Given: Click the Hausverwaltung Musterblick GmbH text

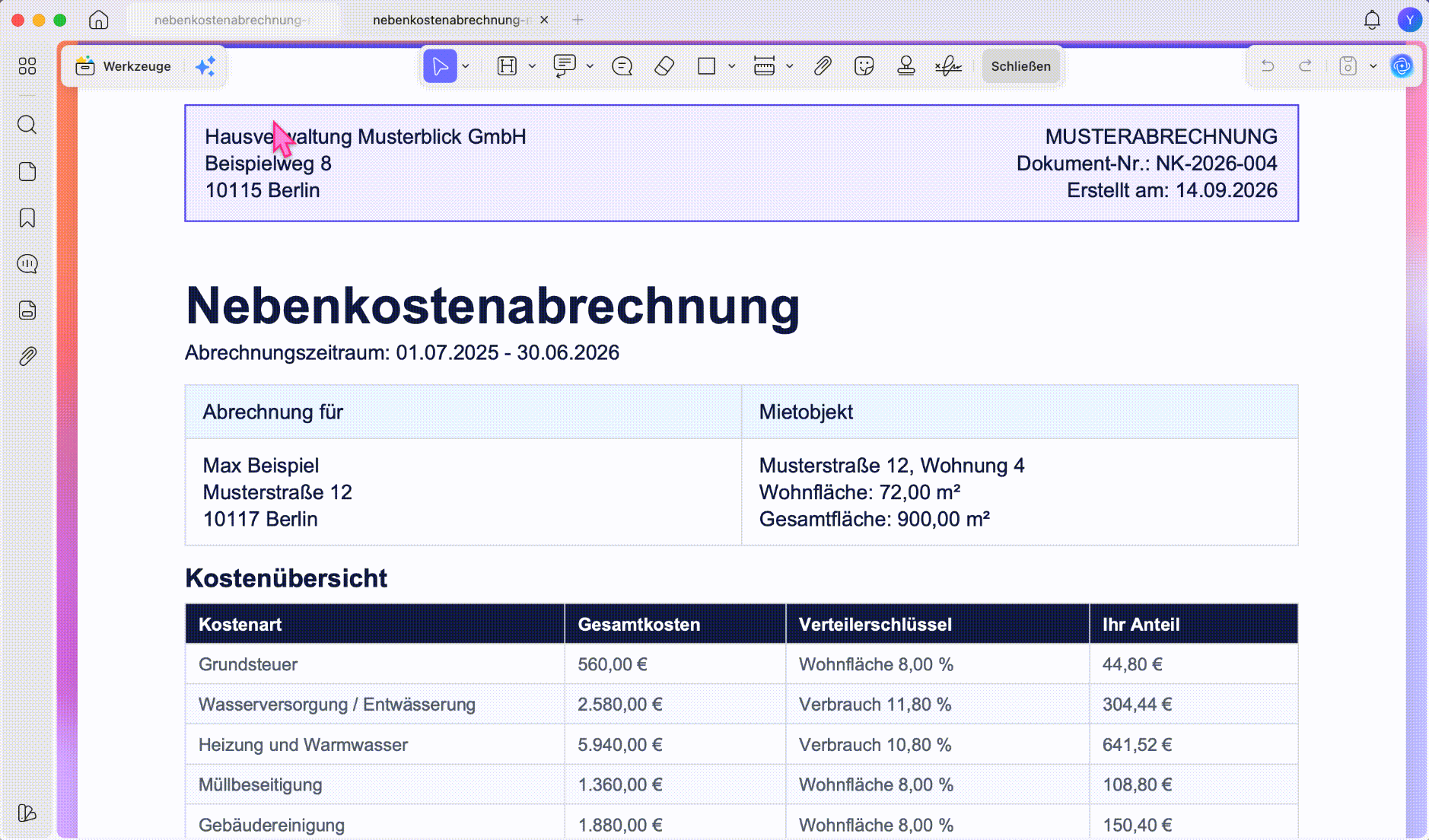Looking at the screenshot, I should pos(365,137).
